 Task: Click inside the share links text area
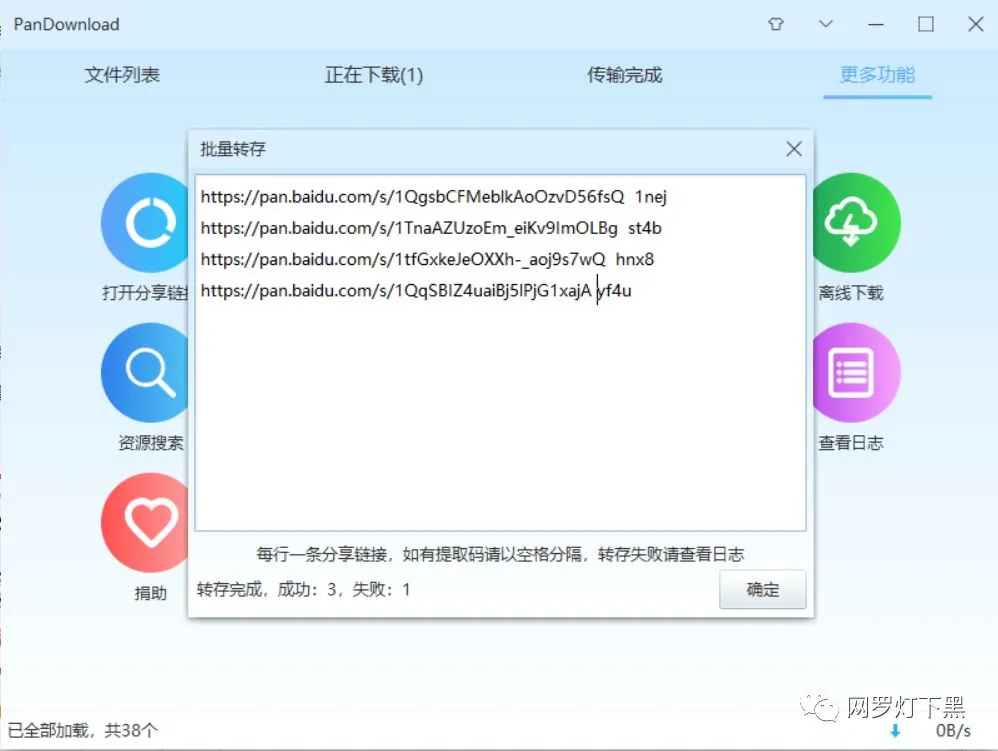pyautogui.click(x=500, y=353)
